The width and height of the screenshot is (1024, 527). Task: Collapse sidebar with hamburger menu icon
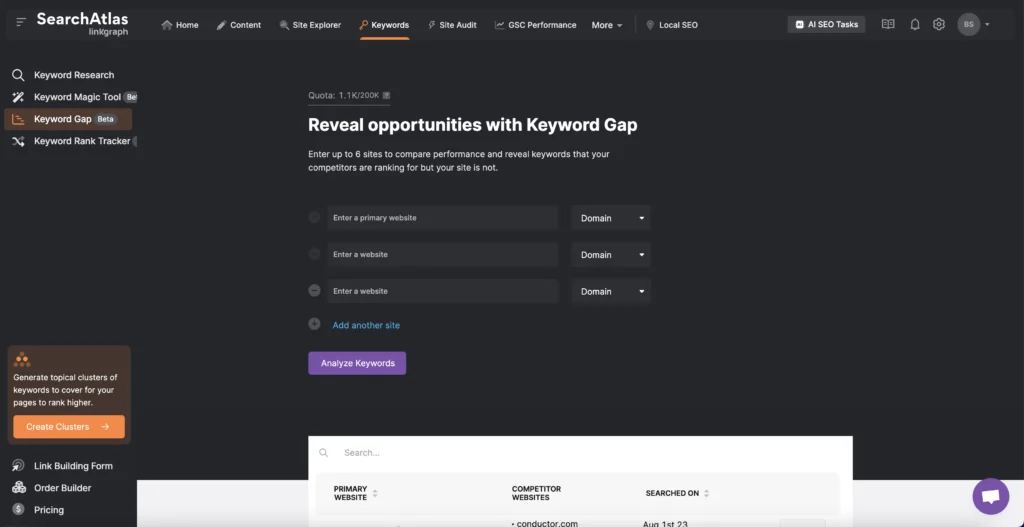tap(21, 22)
